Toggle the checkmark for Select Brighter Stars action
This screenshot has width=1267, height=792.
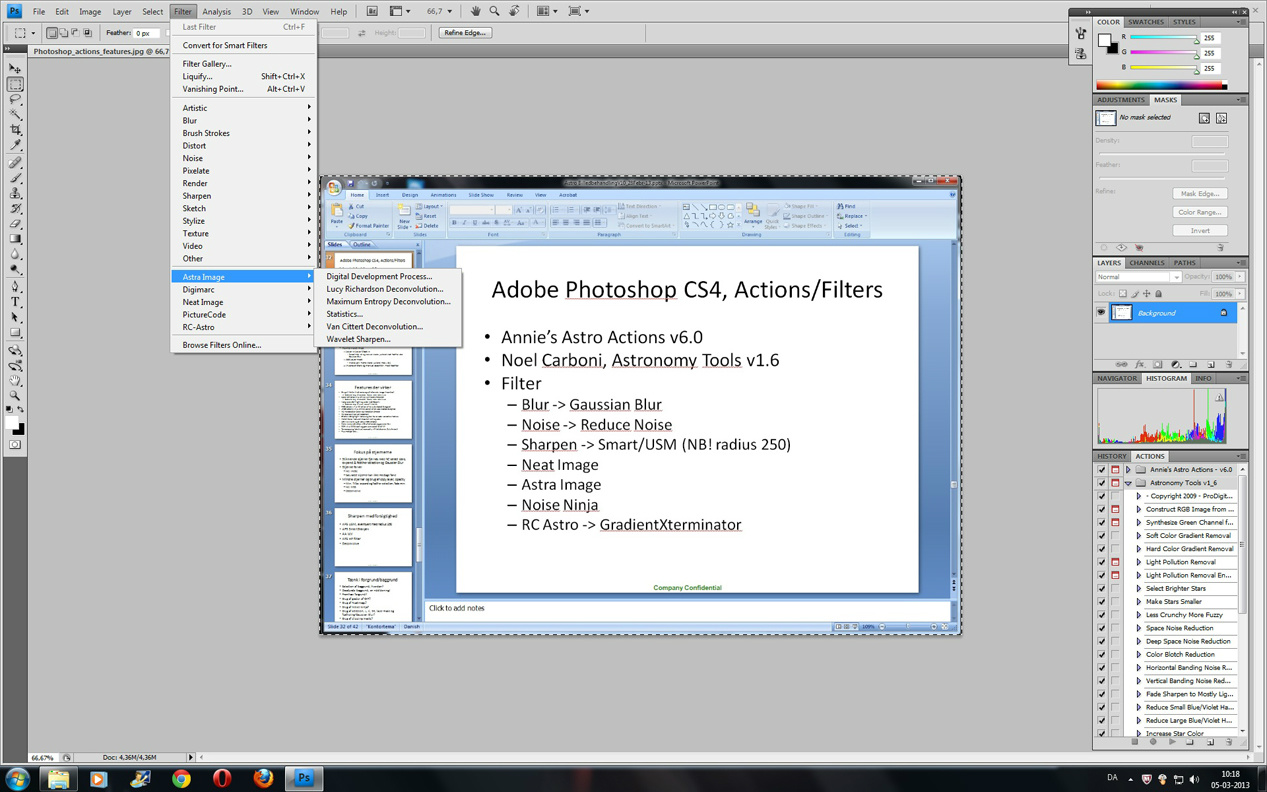click(1102, 589)
